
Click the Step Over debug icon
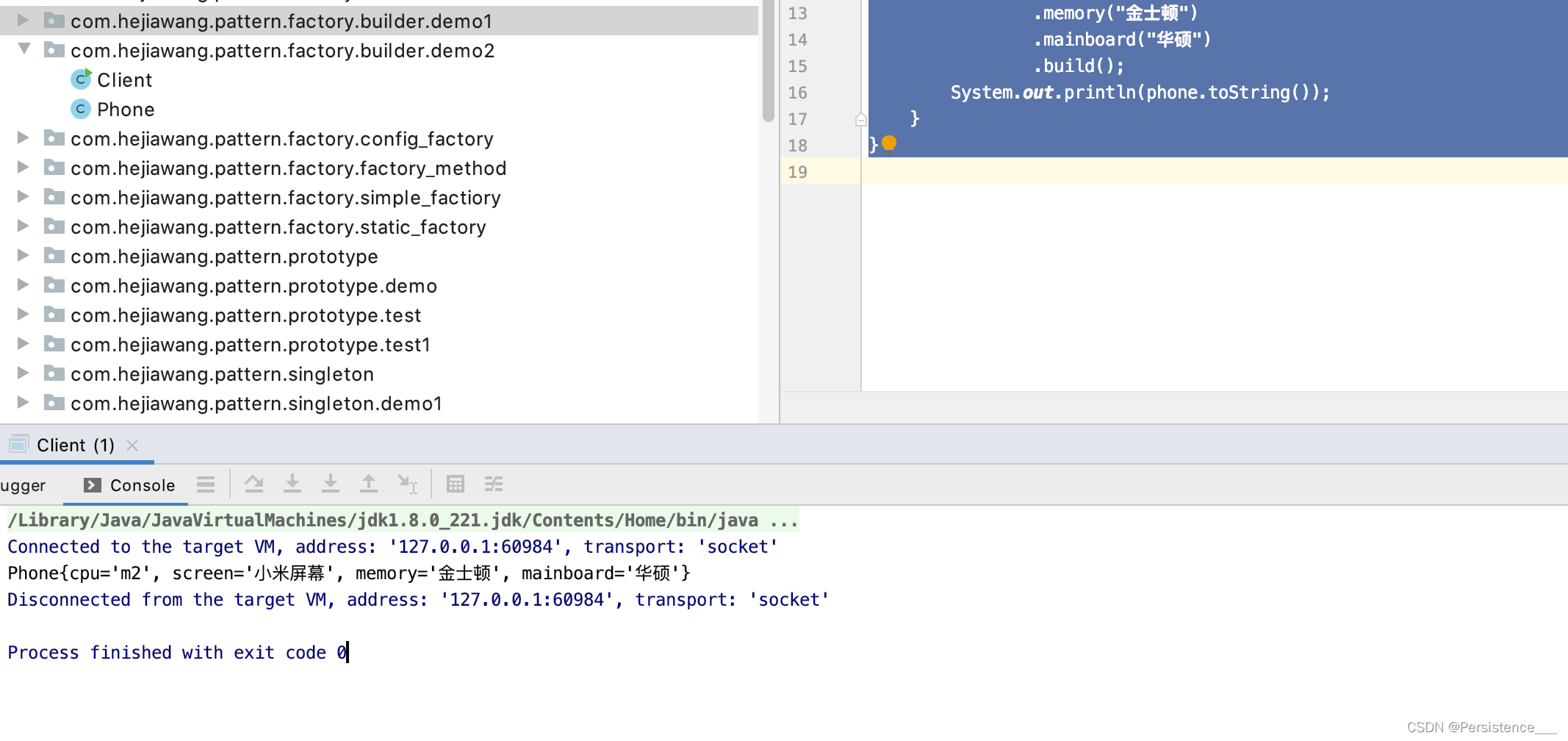click(254, 484)
